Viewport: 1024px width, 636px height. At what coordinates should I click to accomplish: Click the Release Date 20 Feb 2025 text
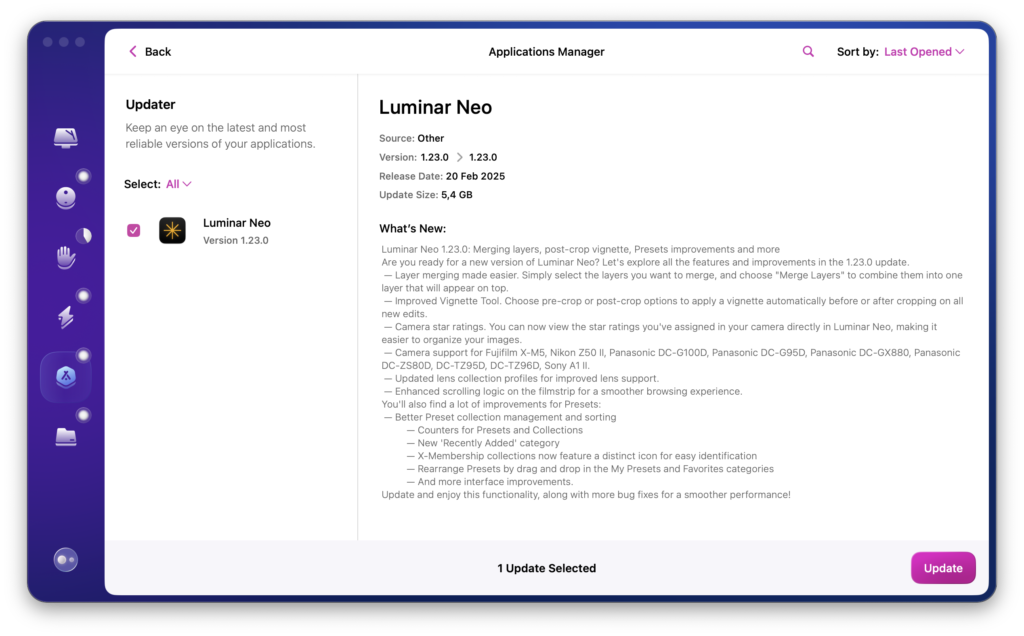[442, 176]
